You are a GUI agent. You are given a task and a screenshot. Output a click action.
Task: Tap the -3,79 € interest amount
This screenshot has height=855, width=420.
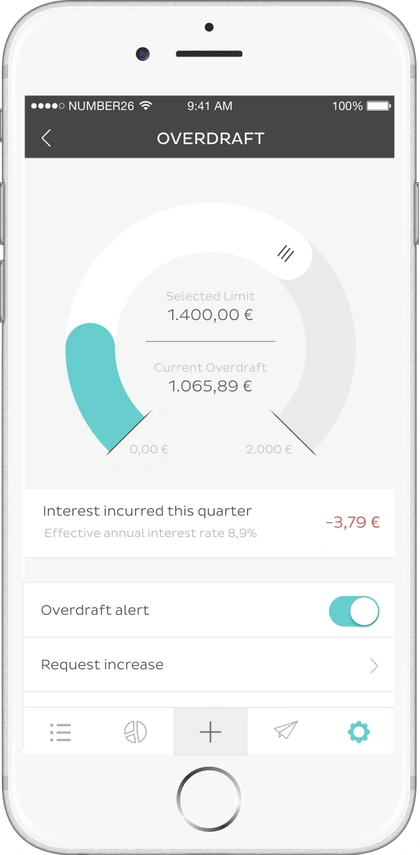[x=352, y=522]
